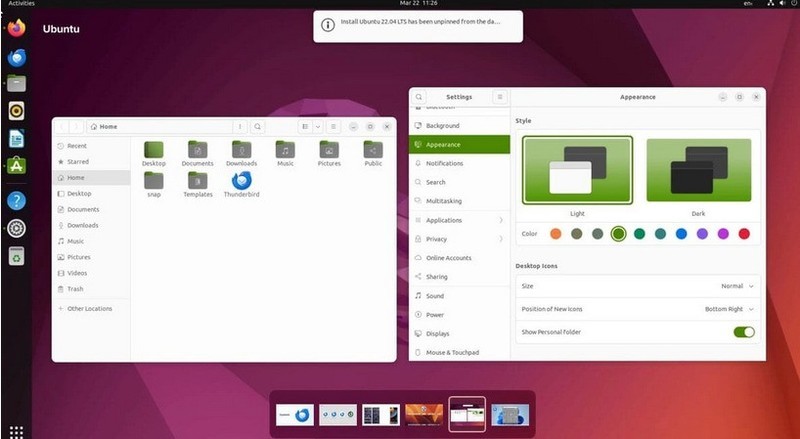Select the Light style option
This screenshot has width=800, height=439.
point(578,170)
